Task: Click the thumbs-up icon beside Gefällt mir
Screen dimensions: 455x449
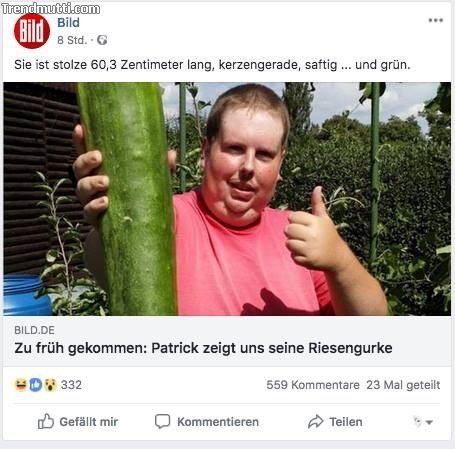Action: point(46,421)
